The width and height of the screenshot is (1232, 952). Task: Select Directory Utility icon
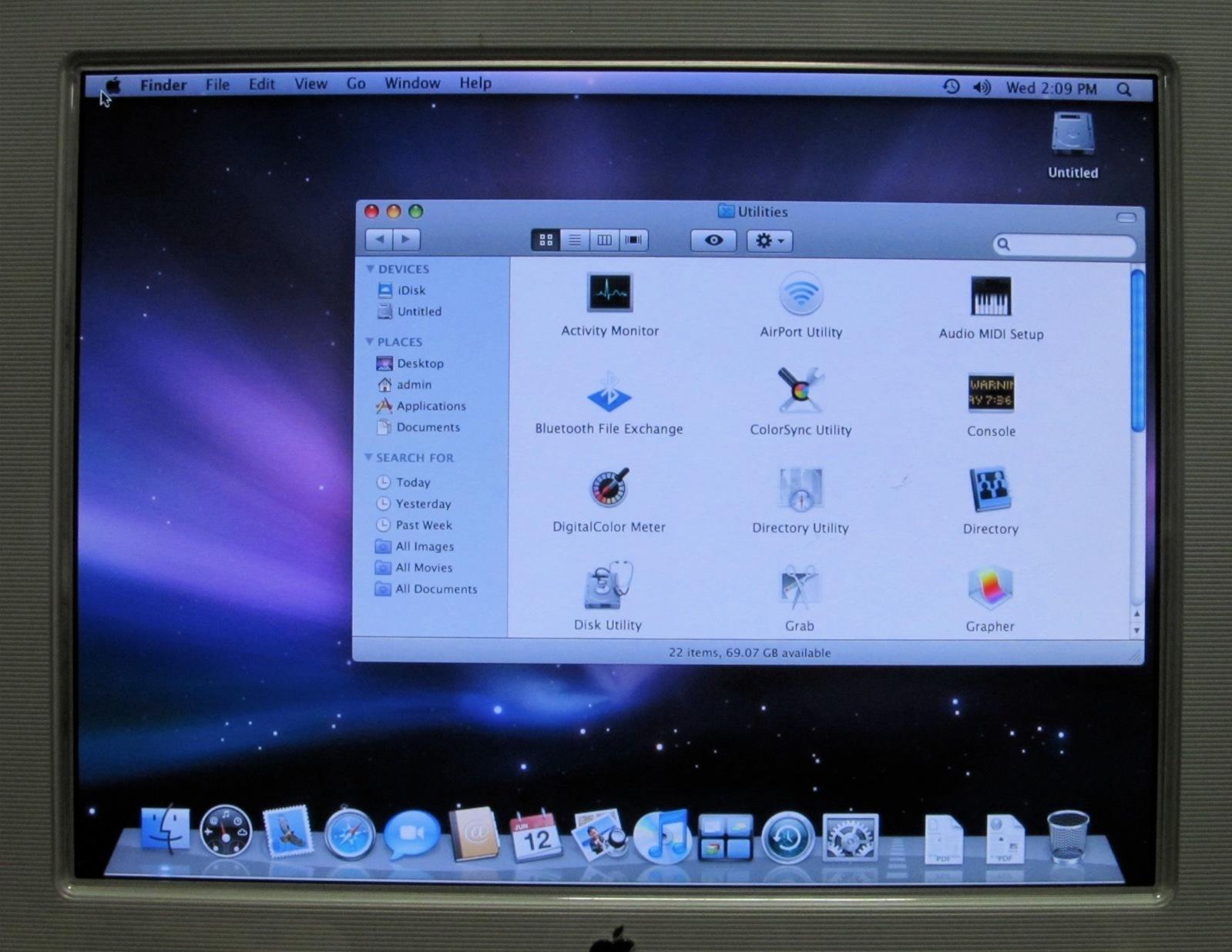pyautogui.click(x=801, y=490)
